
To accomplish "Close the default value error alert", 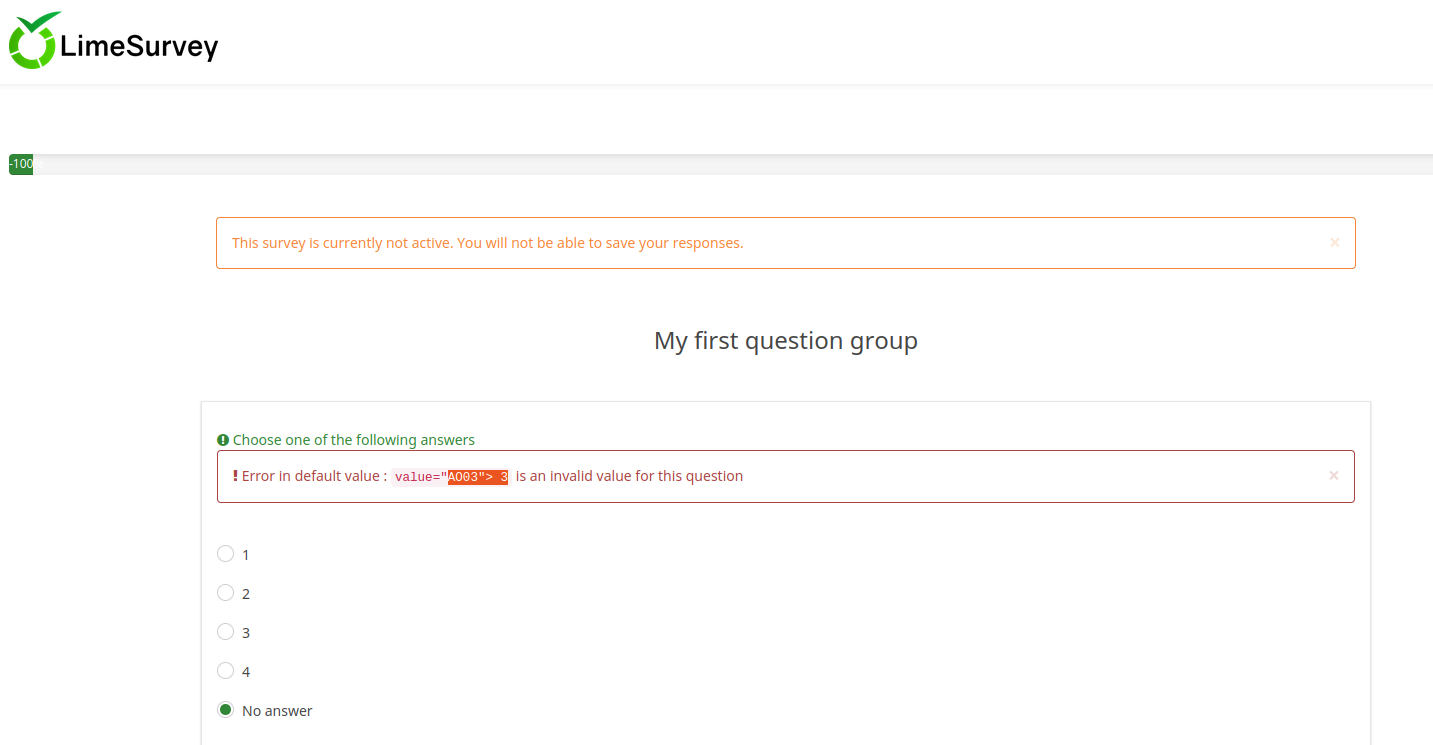I will [x=1333, y=476].
